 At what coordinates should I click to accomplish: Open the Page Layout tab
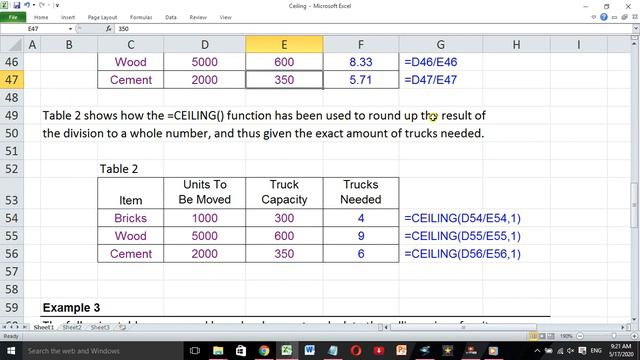click(102, 17)
